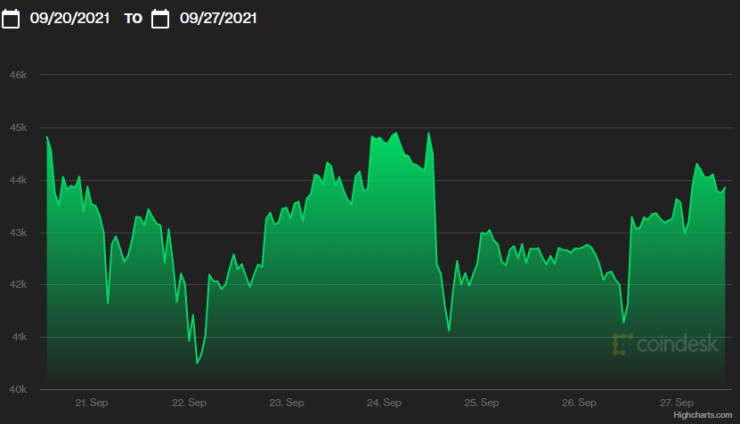Viewport: 740px width, 424px height.
Task: Click the calendar icon beside 09/20/2021
Action: (x=12, y=18)
